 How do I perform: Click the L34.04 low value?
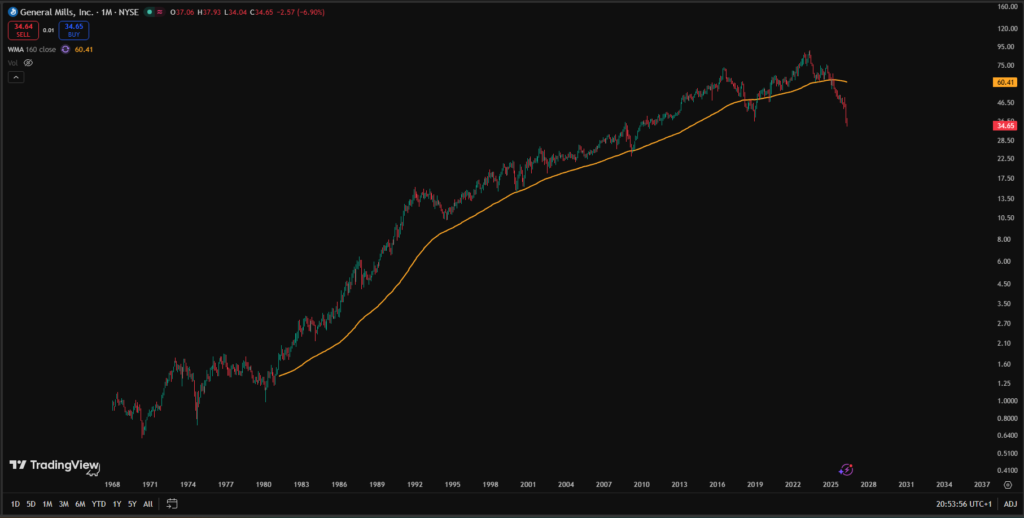[x=236, y=12]
